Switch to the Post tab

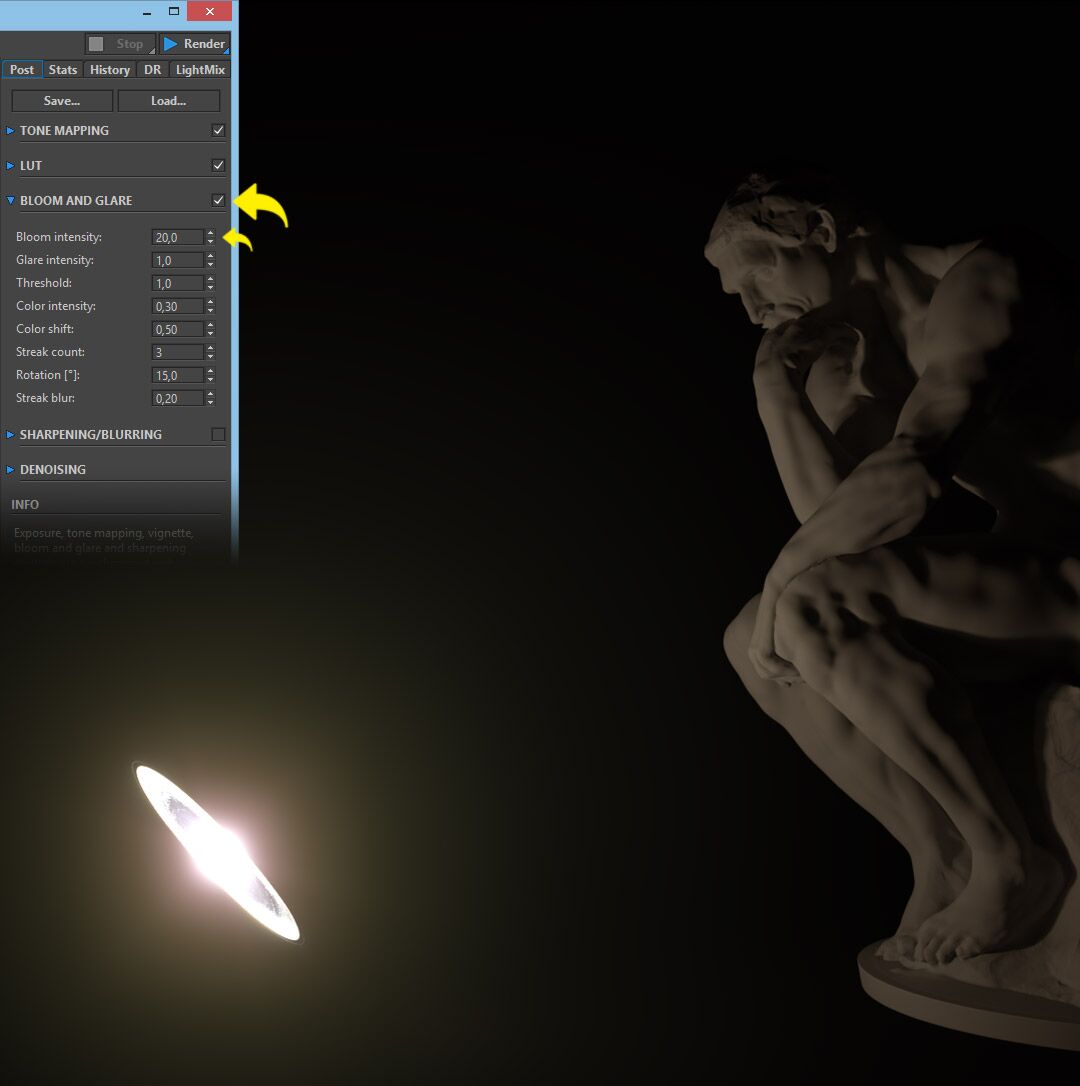(x=21, y=69)
